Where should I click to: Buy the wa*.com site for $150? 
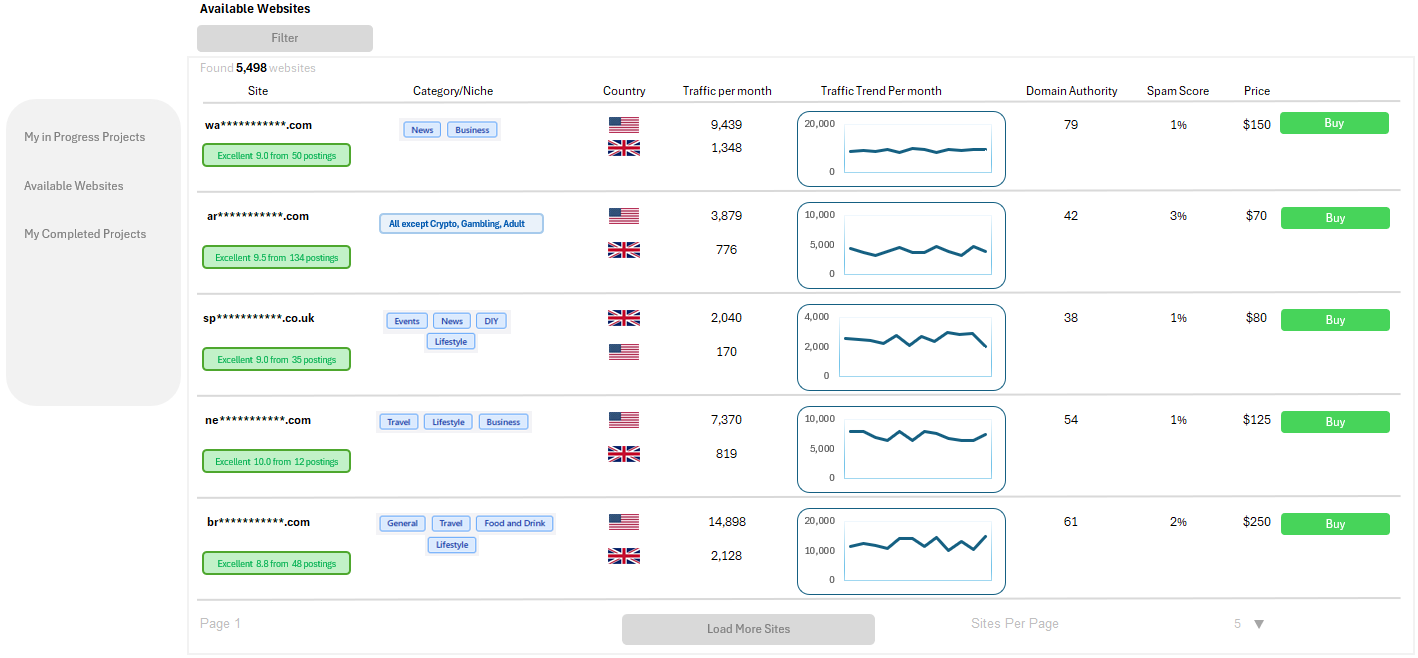(1334, 123)
